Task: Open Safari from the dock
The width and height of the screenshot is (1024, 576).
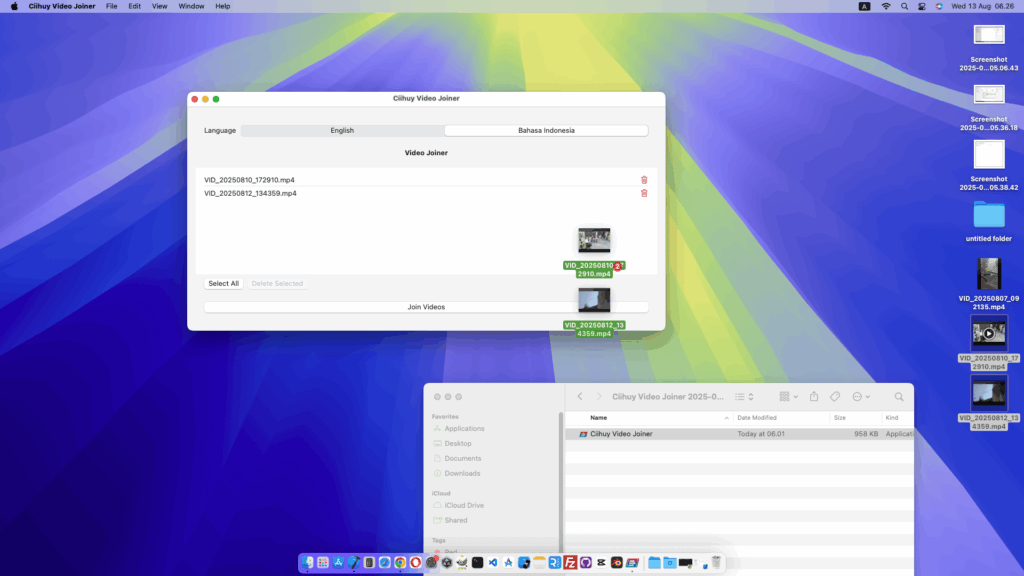Action: click(x=385, y=563)
